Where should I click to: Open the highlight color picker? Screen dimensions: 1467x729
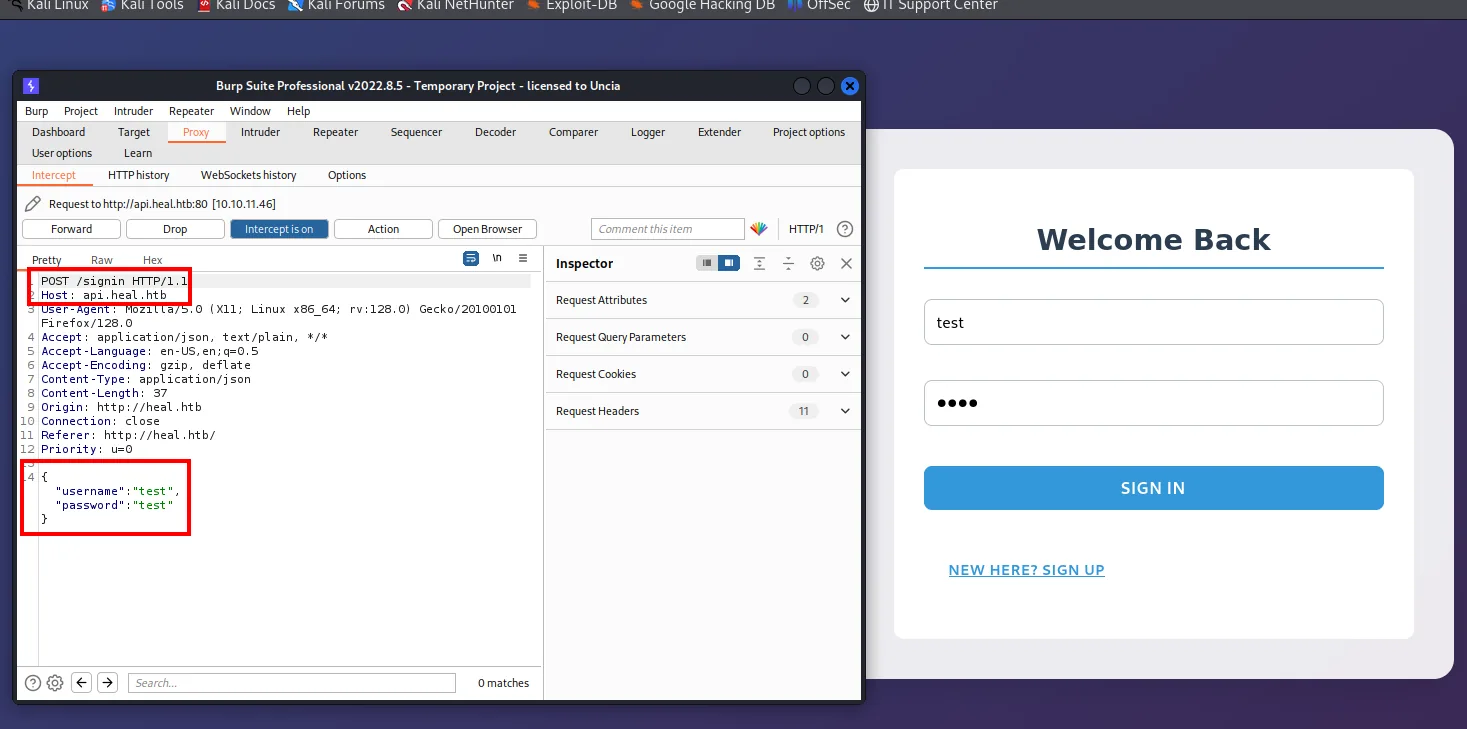(x=759, y=229)
